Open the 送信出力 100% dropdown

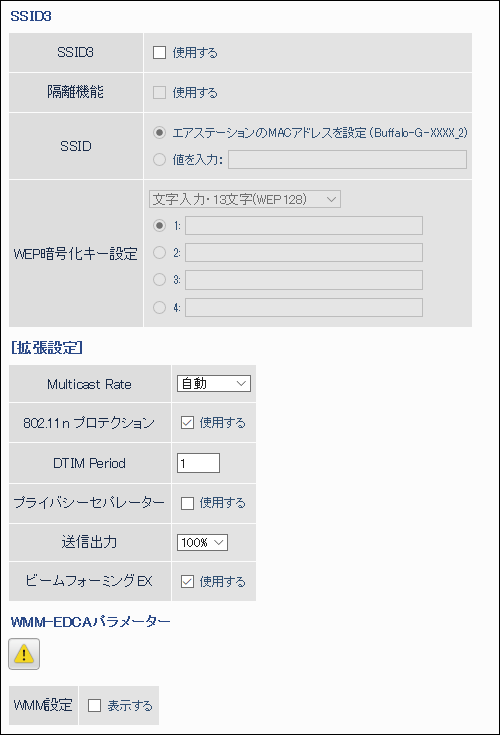(202, 542)
